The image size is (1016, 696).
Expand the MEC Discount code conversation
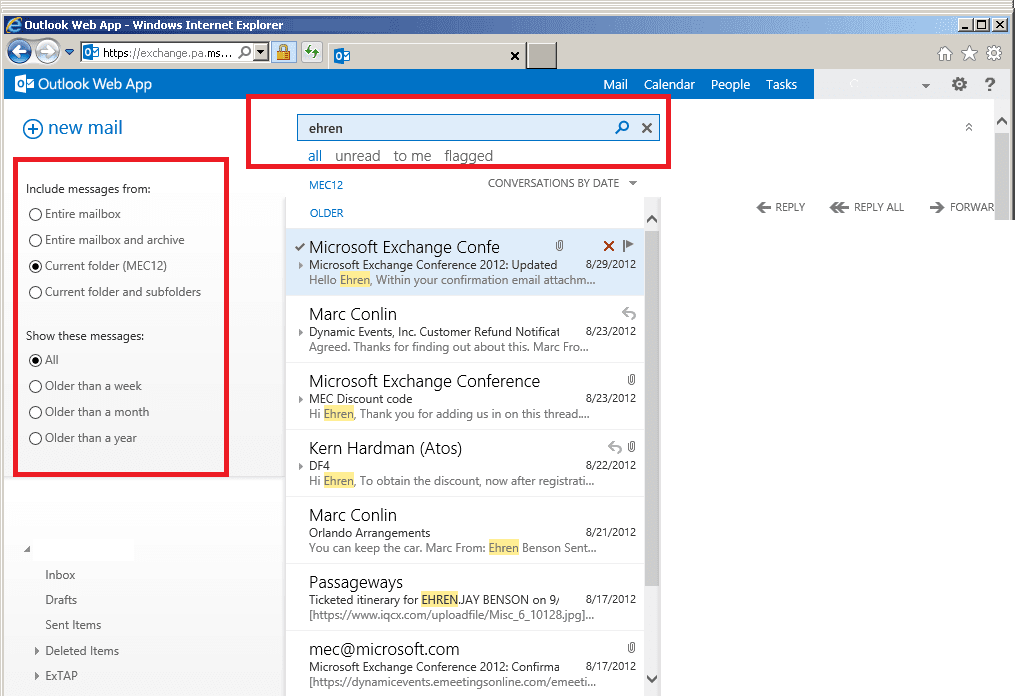pos(301,399)
